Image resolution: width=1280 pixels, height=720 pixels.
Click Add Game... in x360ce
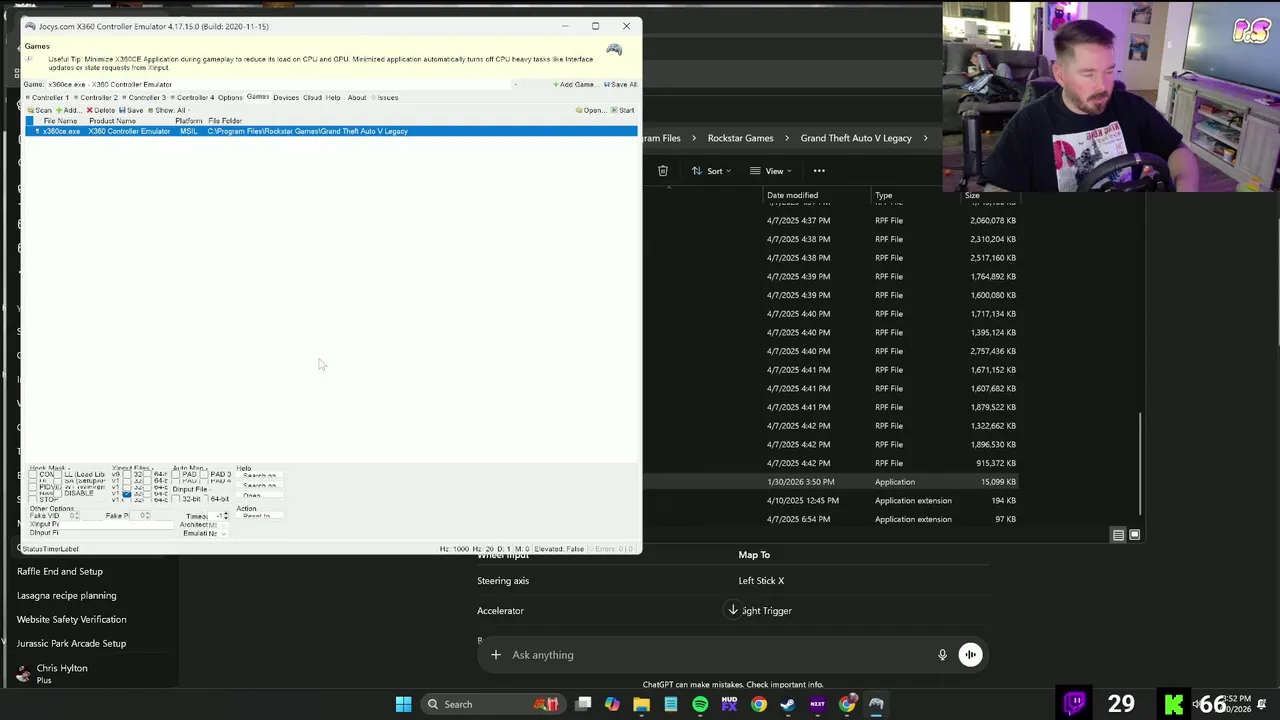(x=574, y=84)
